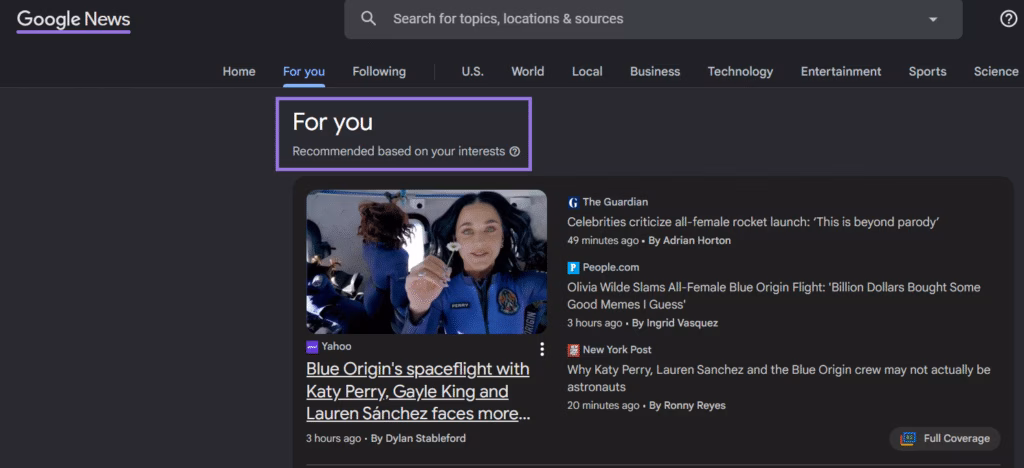Expand the search options dropdown arrow
1024x468 pixels.
click(x=933, y=19)
